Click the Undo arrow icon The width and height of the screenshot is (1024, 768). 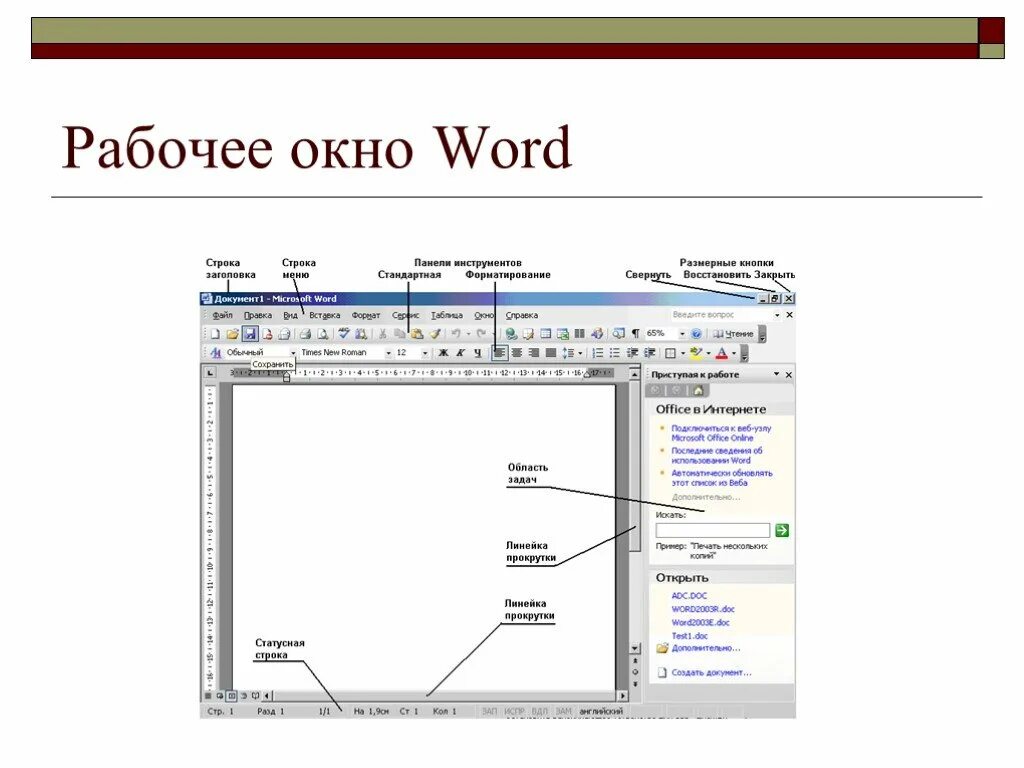point(456,334)
